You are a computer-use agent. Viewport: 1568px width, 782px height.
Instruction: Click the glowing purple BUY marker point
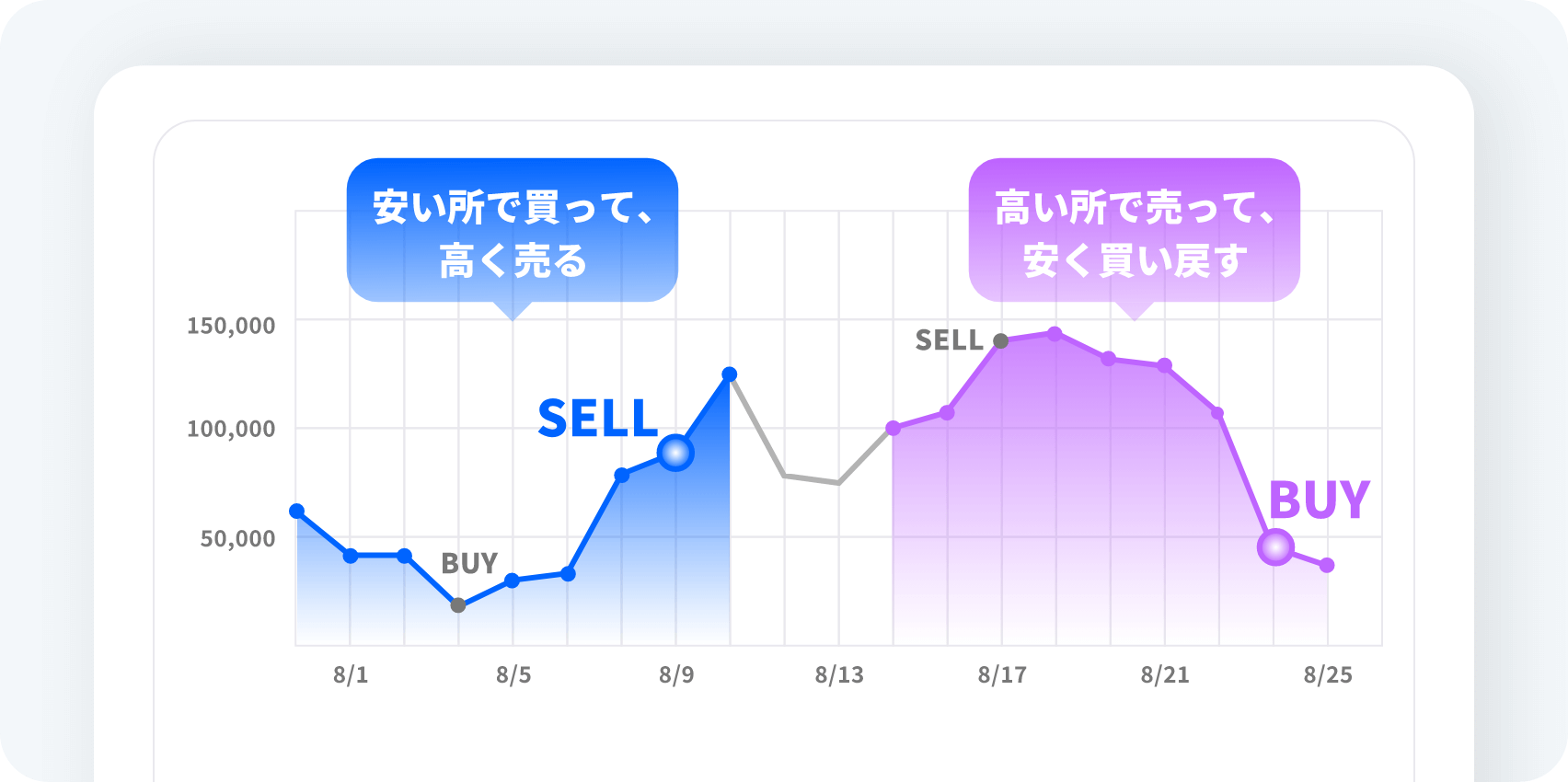1275,547
